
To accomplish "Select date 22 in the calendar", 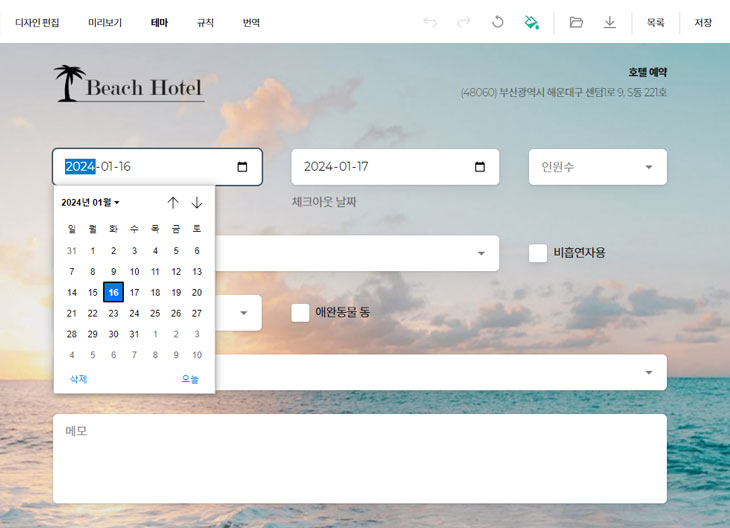I will pyautogui.click(x=93, y=313).
